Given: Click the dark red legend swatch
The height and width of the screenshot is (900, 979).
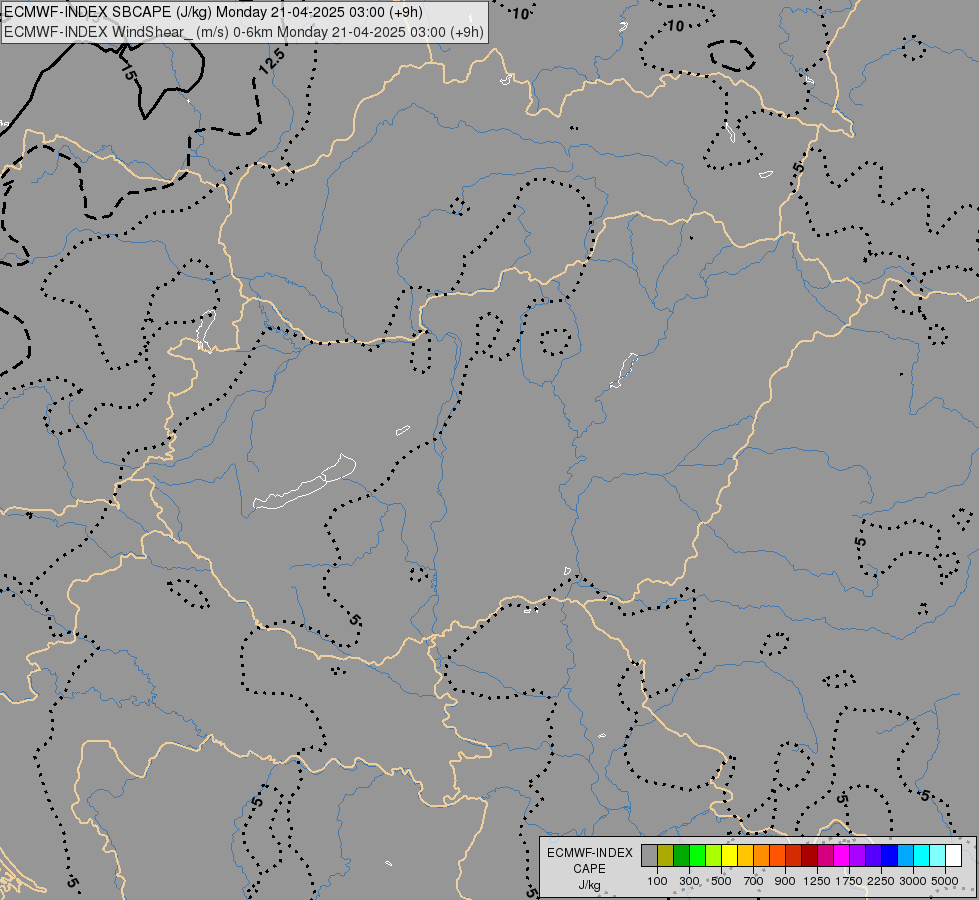Looking at the screenshot, I should pos(810,855).
